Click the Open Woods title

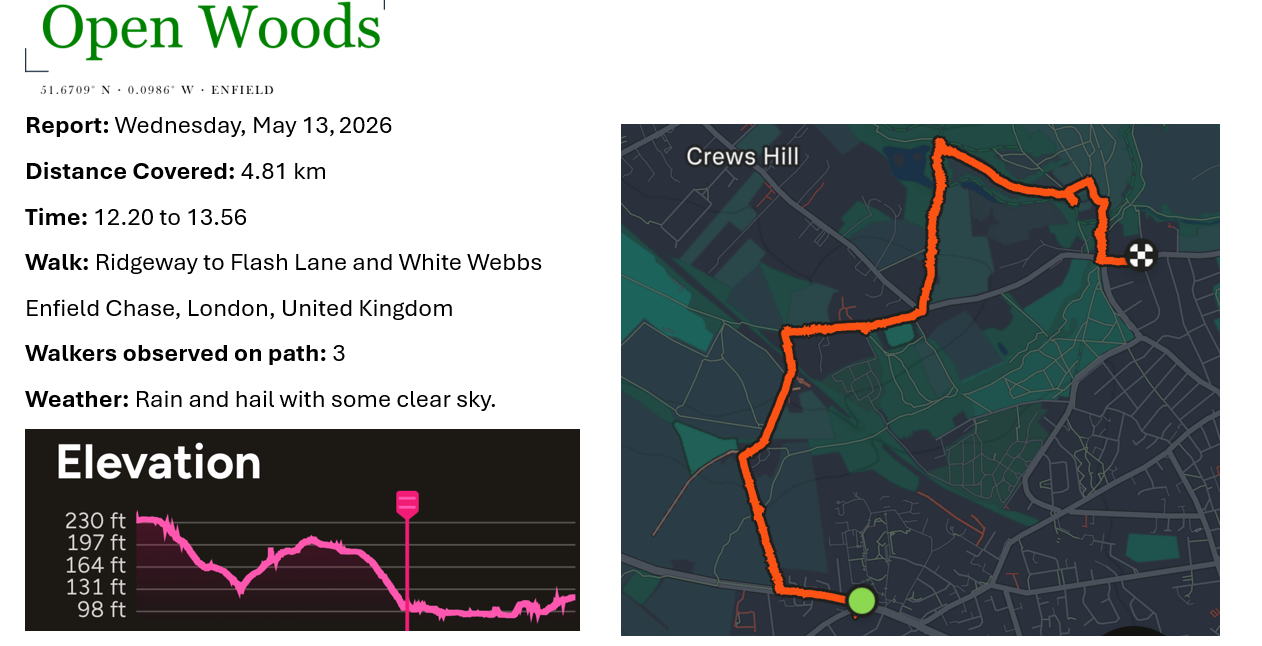pos(211,28)
